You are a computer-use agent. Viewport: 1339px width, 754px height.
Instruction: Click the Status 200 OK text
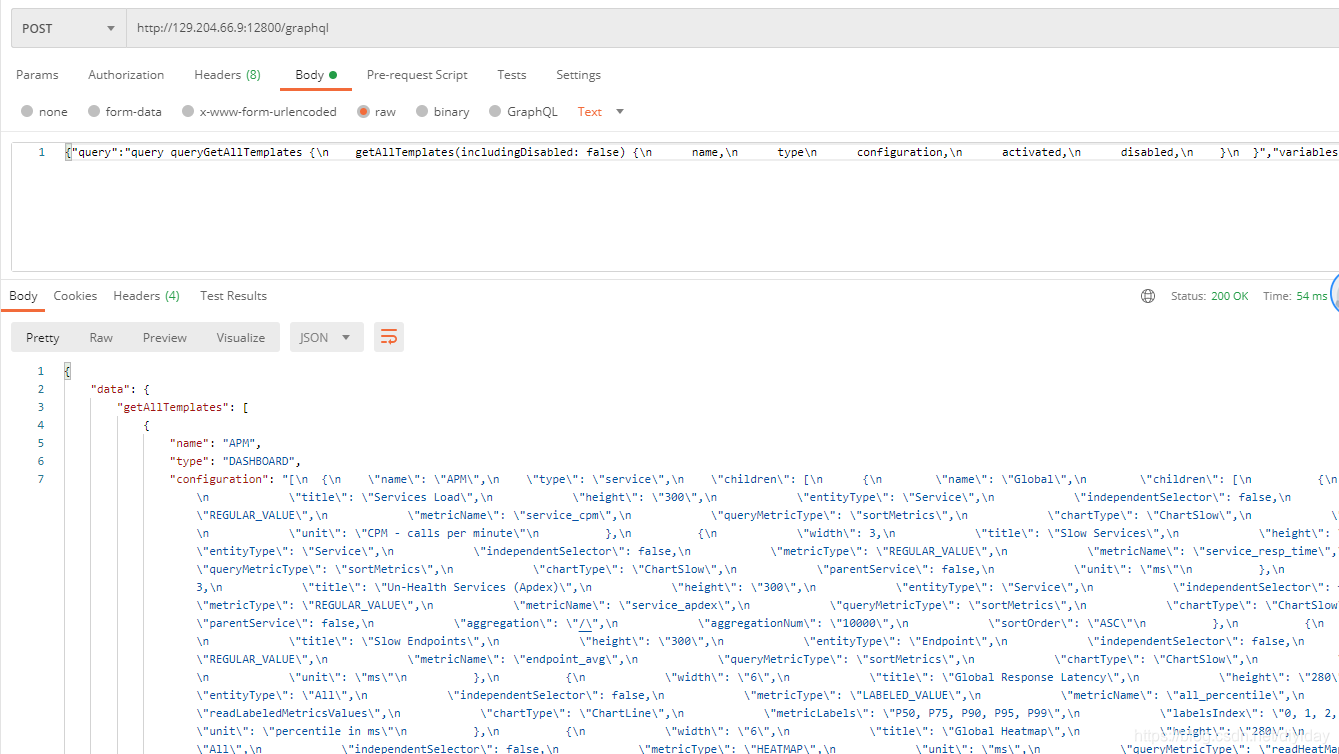pyautogui.click(x=1210, y=296)
